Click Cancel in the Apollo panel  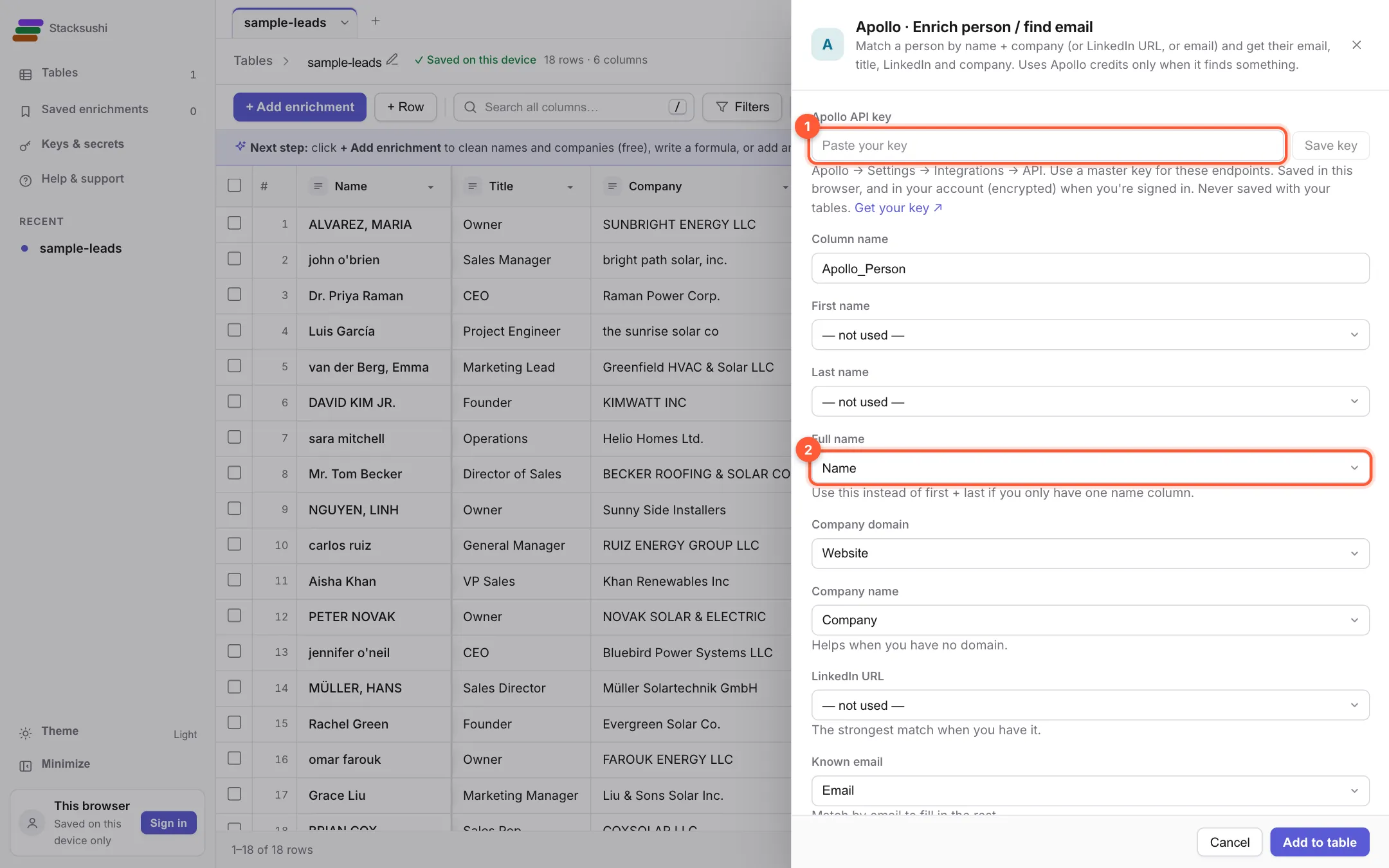click(1230, 842)
